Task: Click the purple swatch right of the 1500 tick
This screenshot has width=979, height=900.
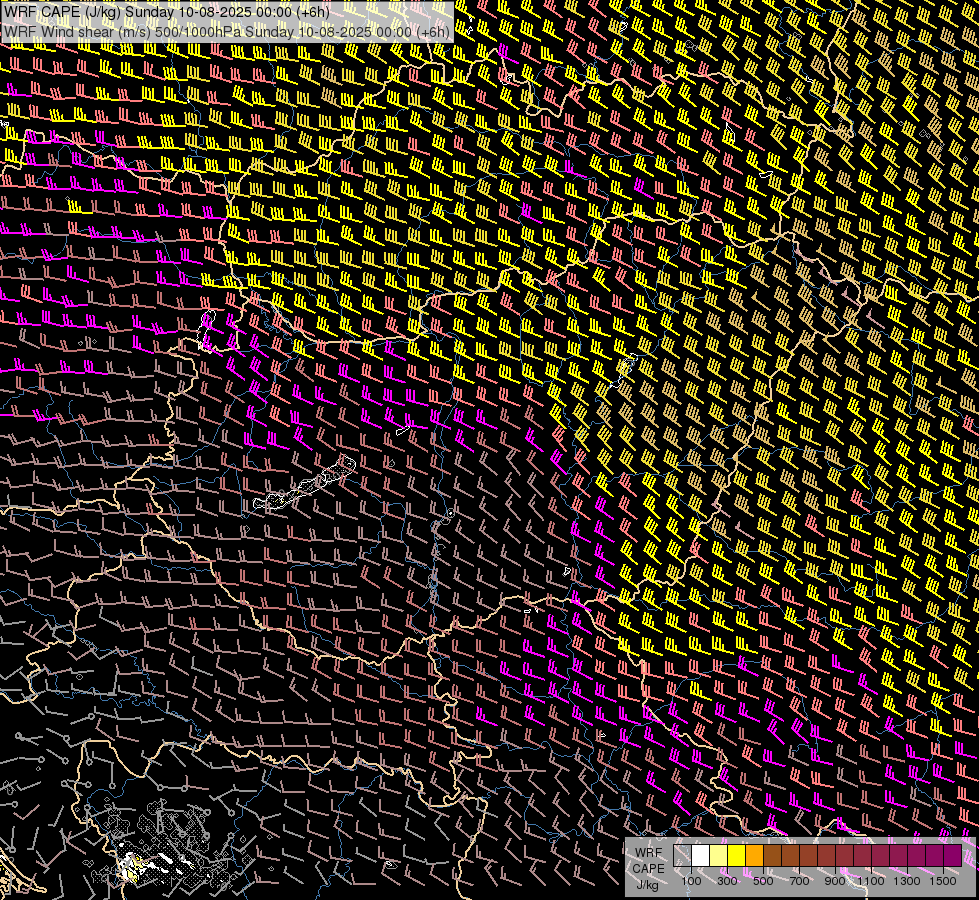Action: click(x=952, y=855)
